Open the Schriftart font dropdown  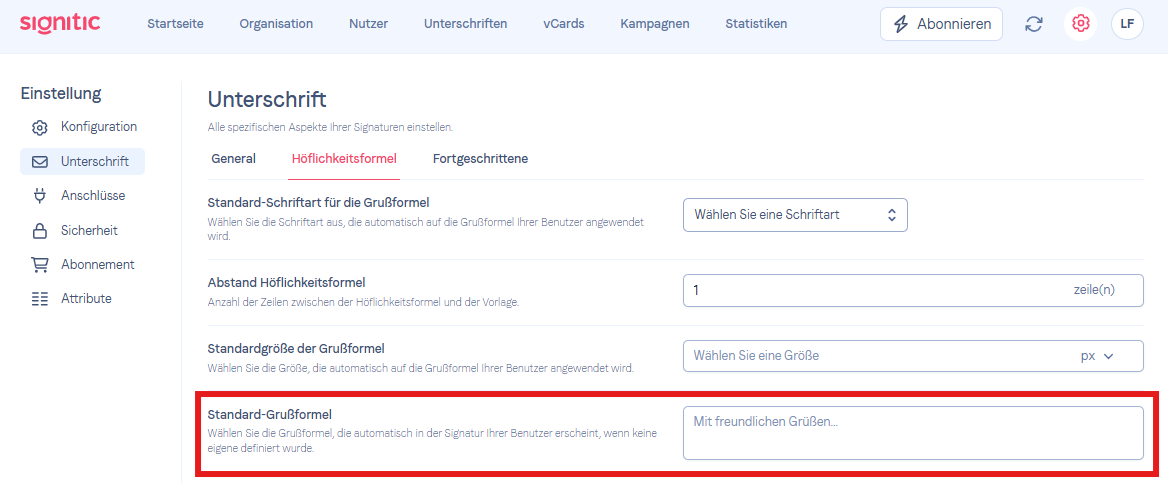[x=795, y=215]
